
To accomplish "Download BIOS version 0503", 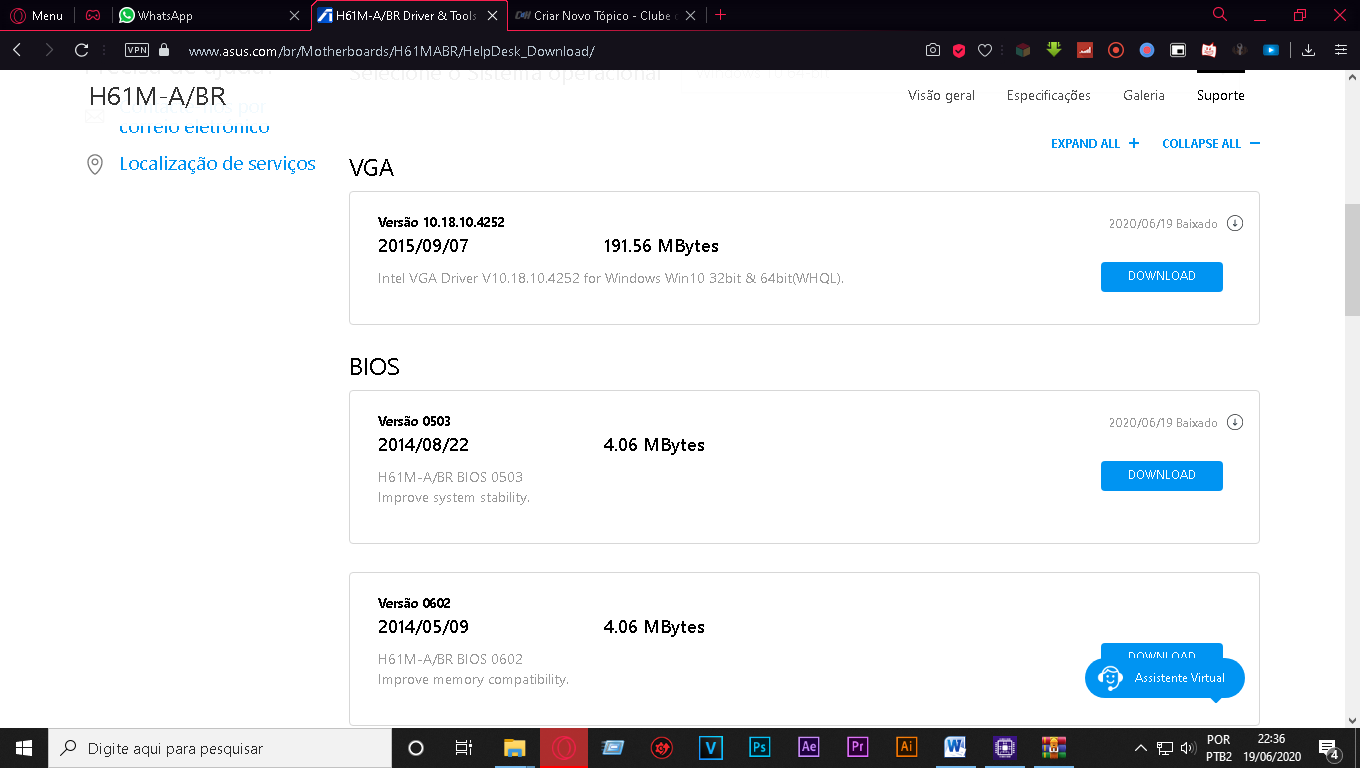I will [x=1162, y=476].
